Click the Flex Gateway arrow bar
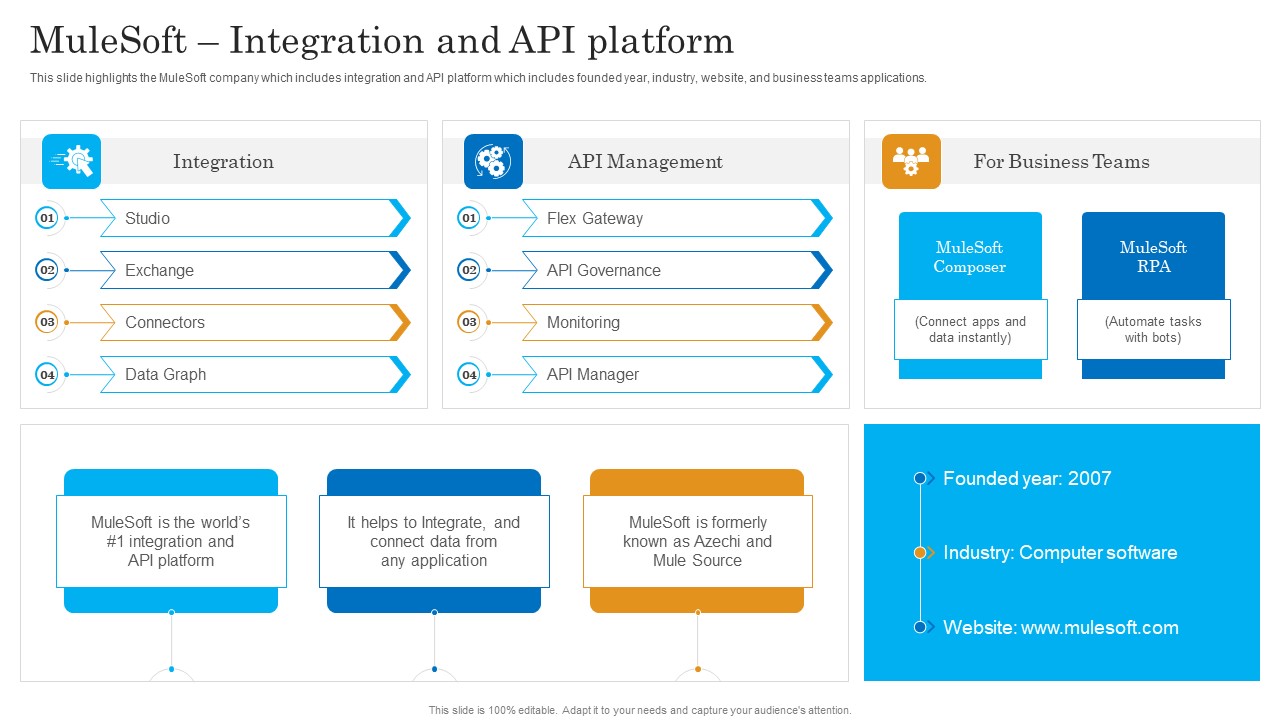This screenshot has height=720, width=1280. tap(677, 218)
